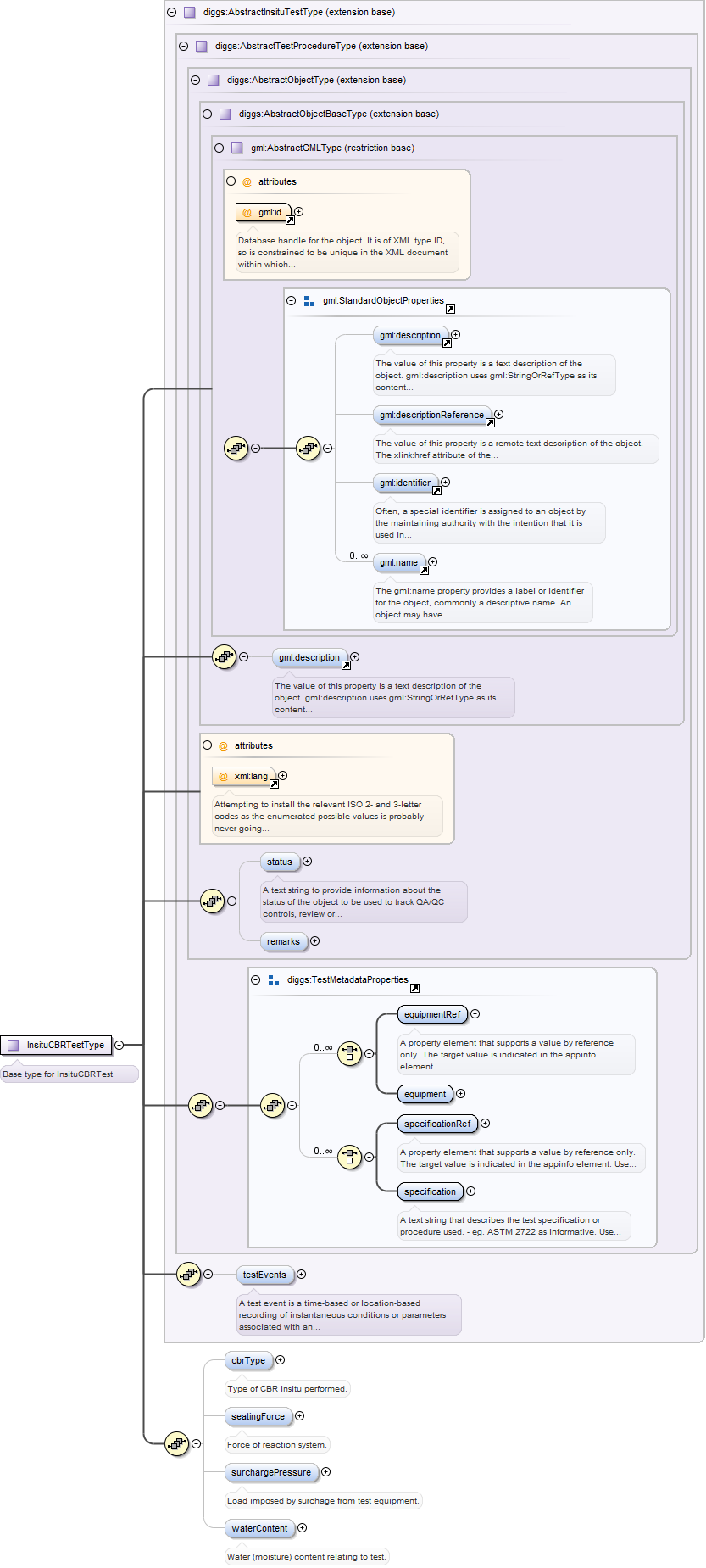Click the InsituCBRTestType root node
Screen dimensions: 706x1568
click(x=57, y=1045)
